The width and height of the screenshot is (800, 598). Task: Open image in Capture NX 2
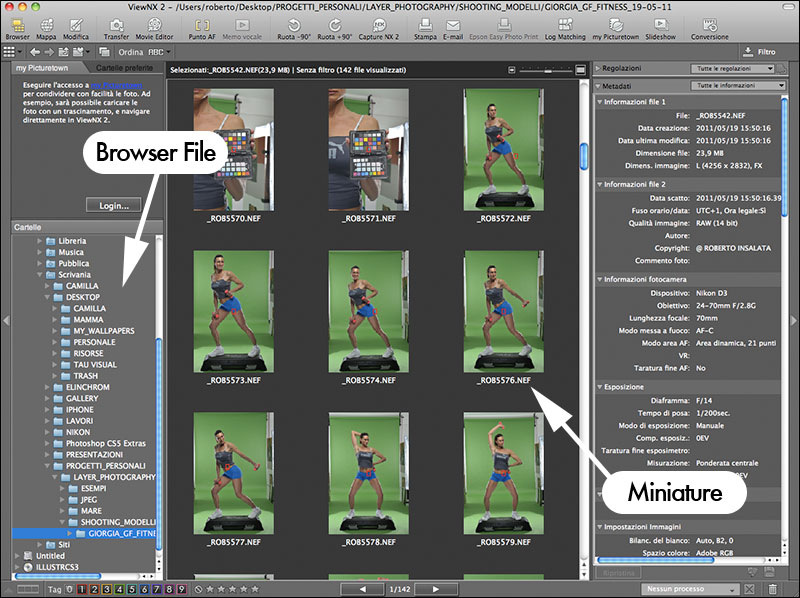pyautogui.click(x=379, y=29)
